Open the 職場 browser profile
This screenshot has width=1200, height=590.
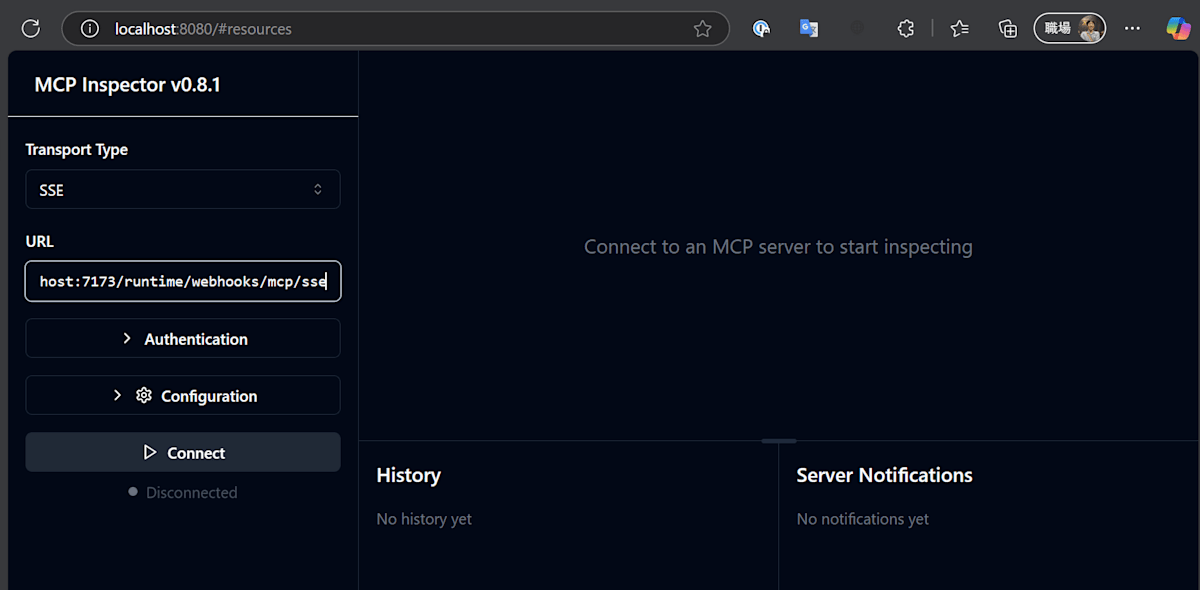pyautogui.click(x=1070, y=28)
